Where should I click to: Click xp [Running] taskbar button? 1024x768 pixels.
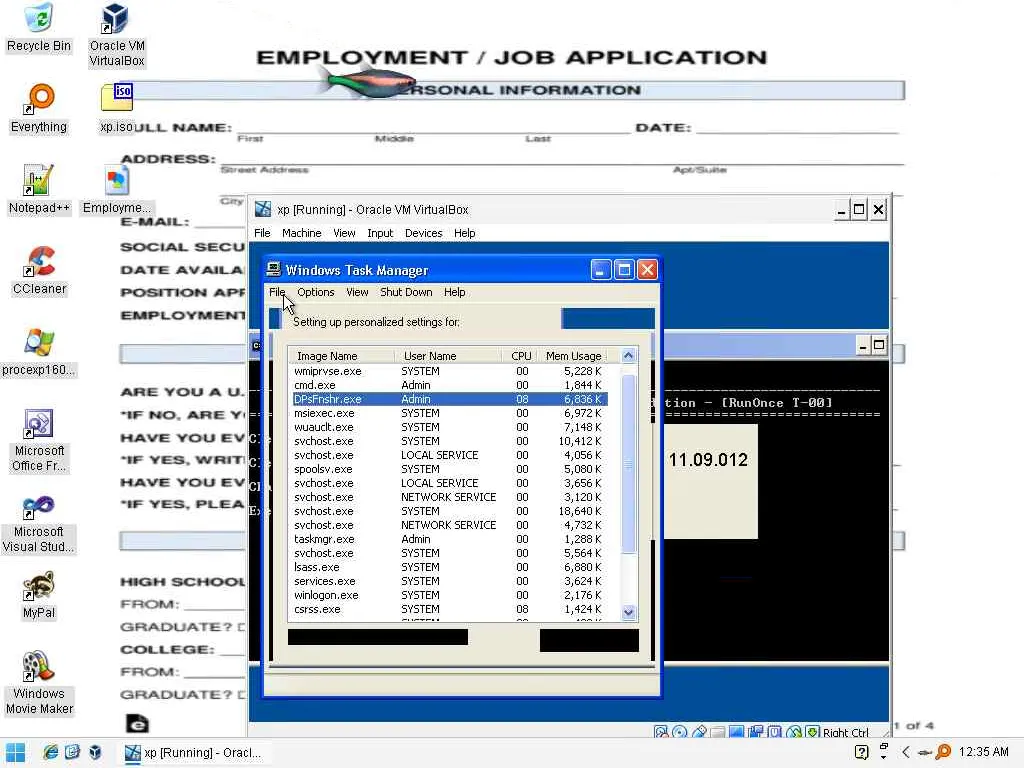[x=195, y=752]
